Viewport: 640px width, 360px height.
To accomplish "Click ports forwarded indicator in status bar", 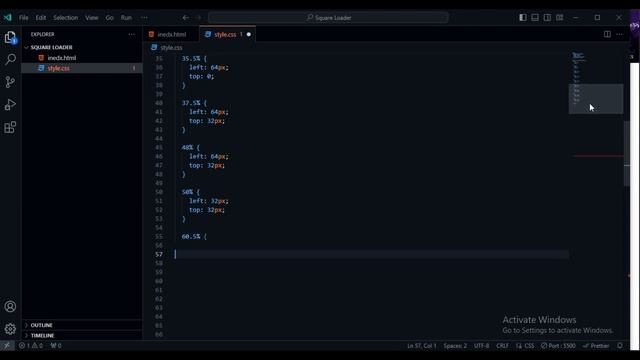I will 56,346.
